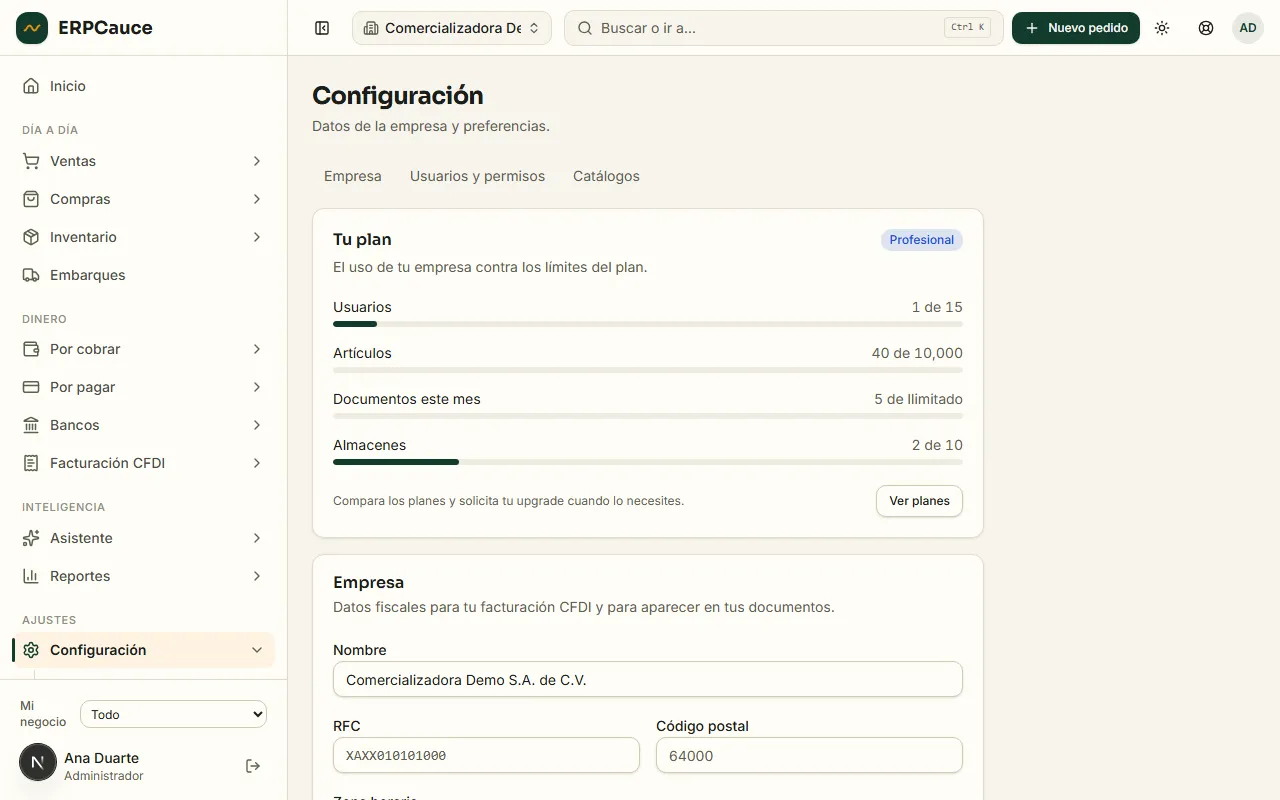The width and height of the screenshot is (1280, 800).
Task: Collapse the Configuración section chevron
Action: point(257,650)
